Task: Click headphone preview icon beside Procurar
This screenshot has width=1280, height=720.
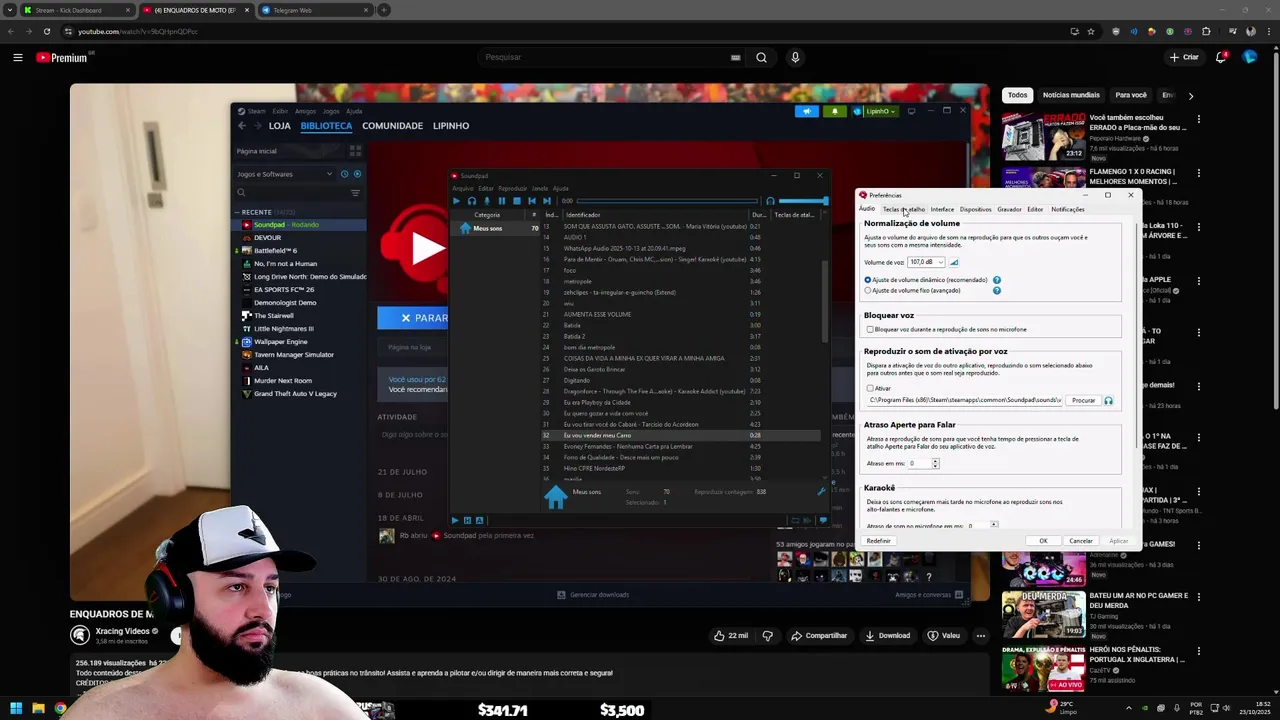Action: (x=1108, y=400)
